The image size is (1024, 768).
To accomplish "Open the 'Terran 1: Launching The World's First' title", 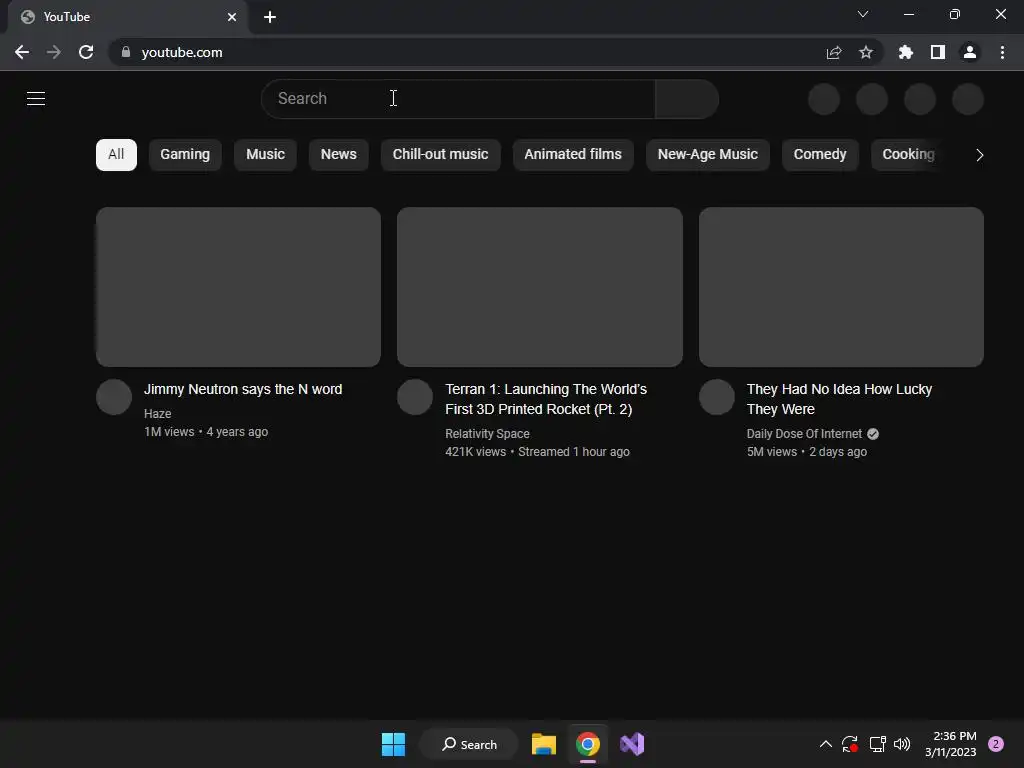I will click(546, 399).
